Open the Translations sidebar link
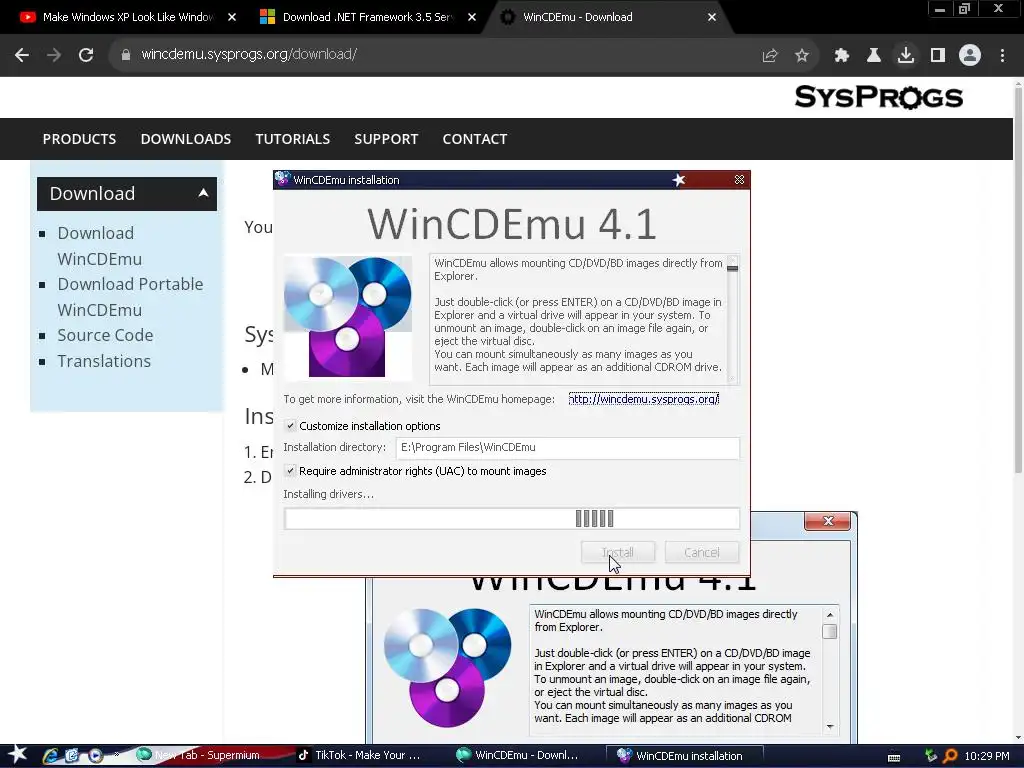This screenshot has height=768, width=1024. [x=104, y=361]
